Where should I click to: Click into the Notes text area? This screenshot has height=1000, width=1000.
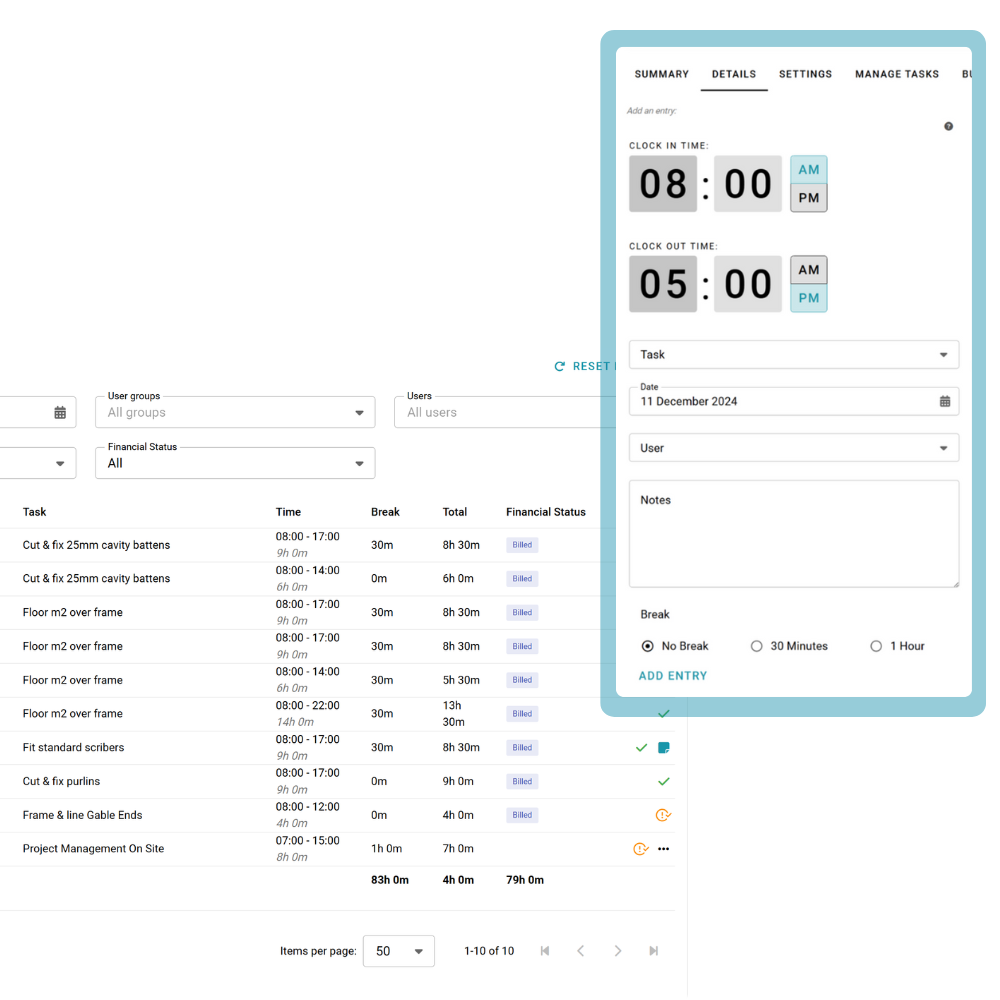(794, 534)
